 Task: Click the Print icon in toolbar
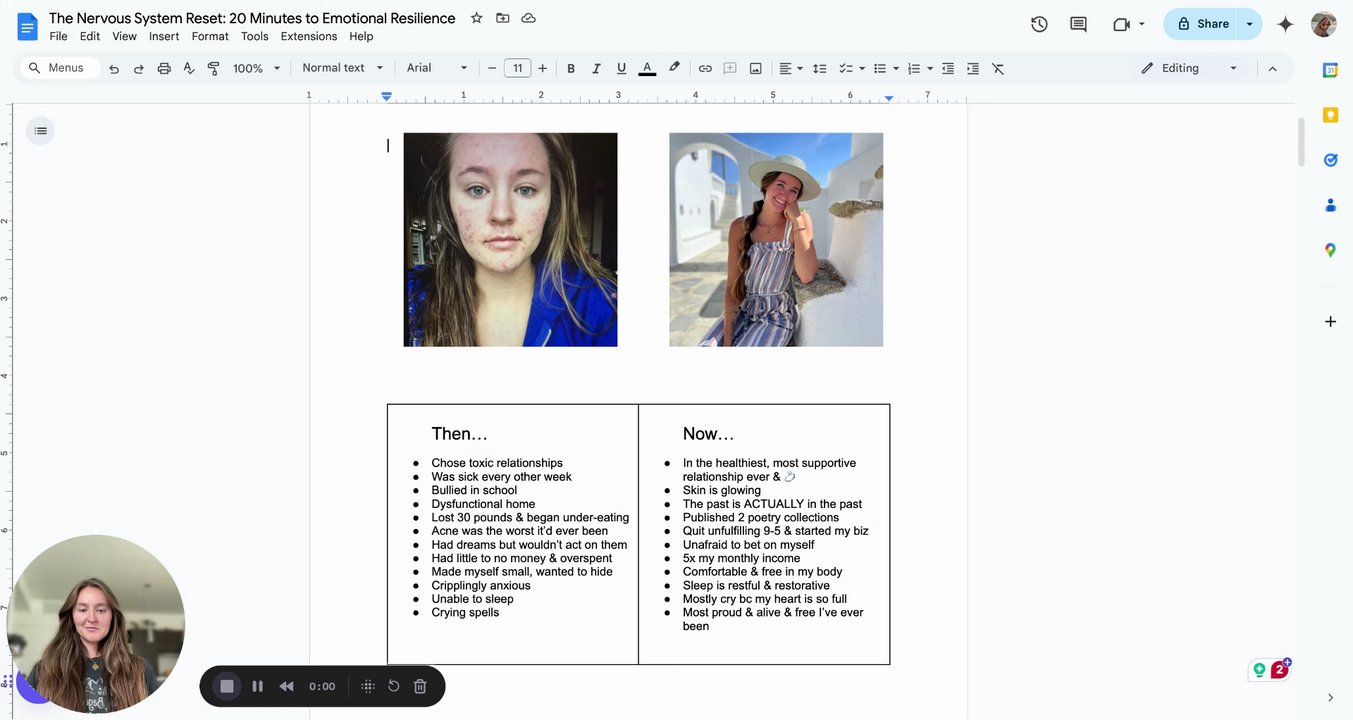(164, 68)
